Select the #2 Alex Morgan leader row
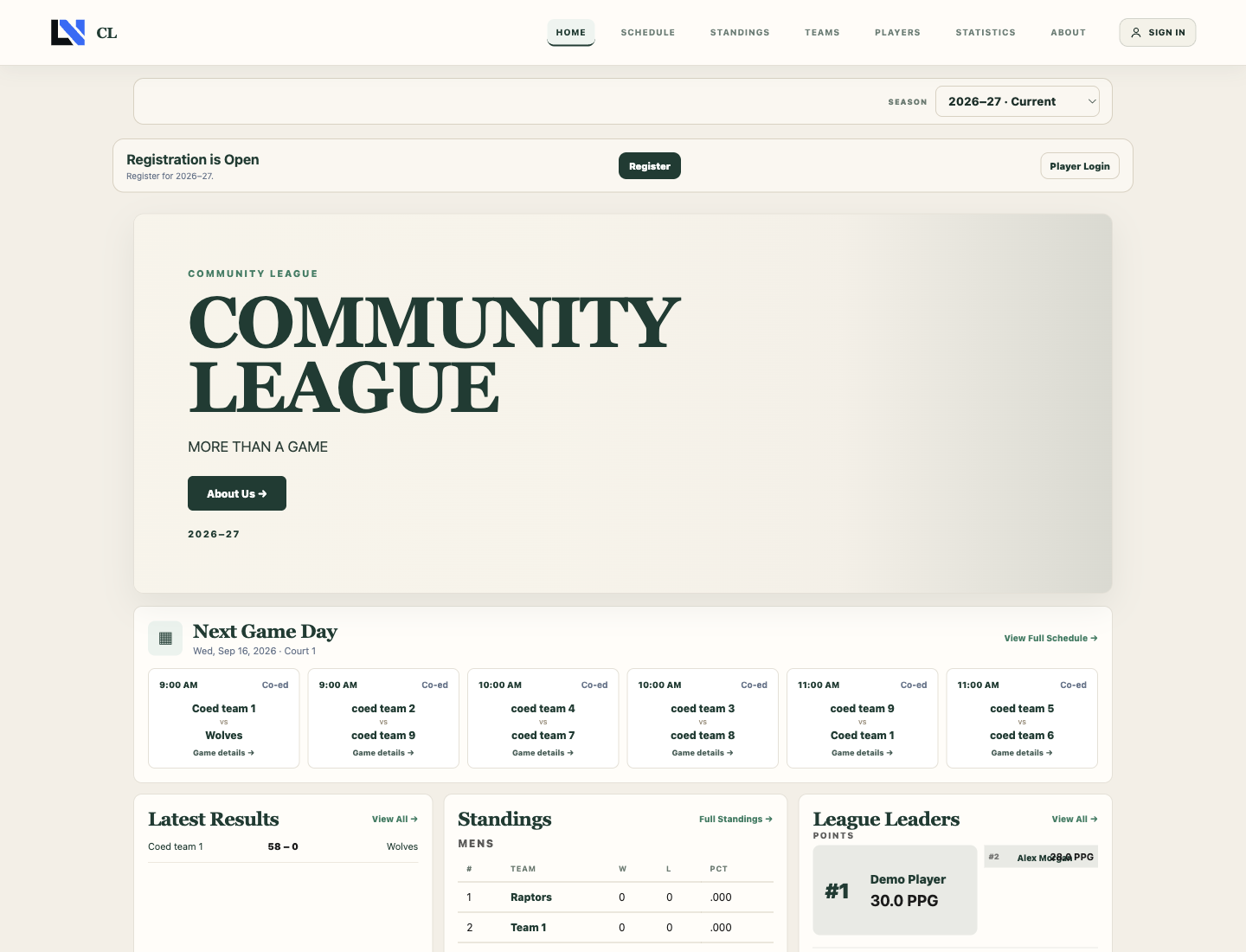The image size is (1246, 952). tap(1041, 857)
